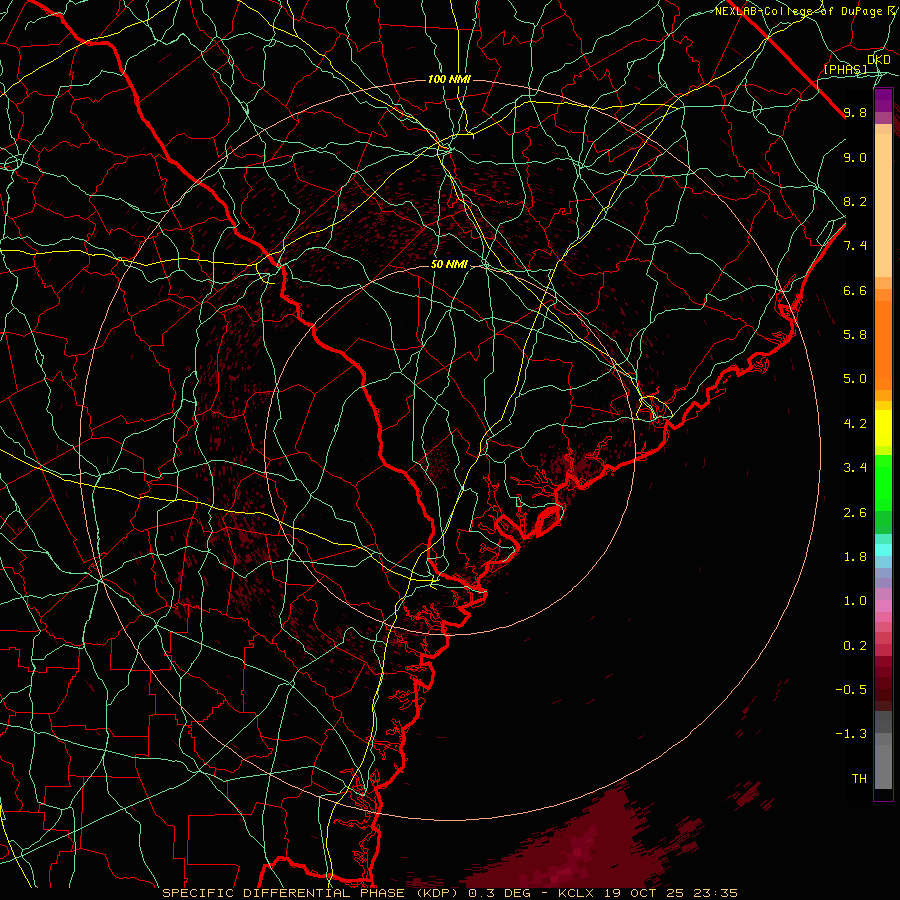Click the 'NEXLAB-College of DuPage' title text
This screenshot has width=900, height=900.
(798, 11)
